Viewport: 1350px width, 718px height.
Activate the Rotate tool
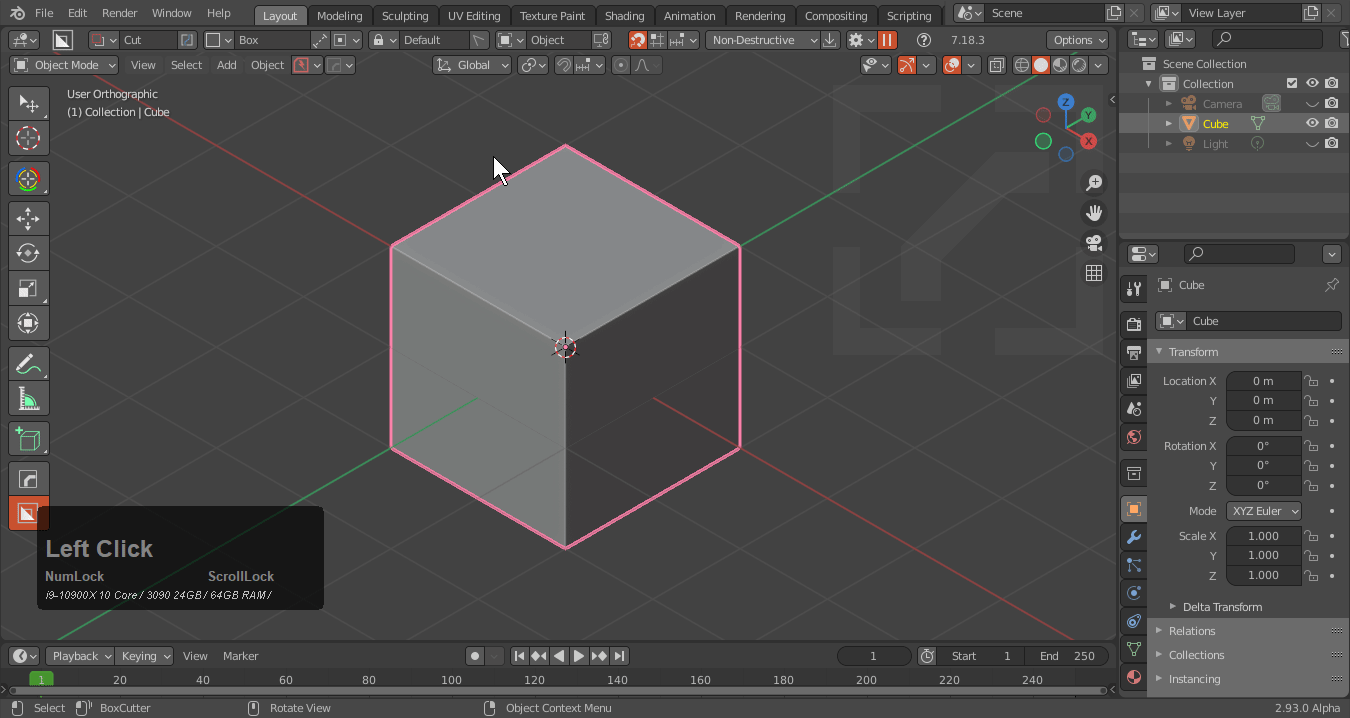pyautogui.click(x=28, y=253)
